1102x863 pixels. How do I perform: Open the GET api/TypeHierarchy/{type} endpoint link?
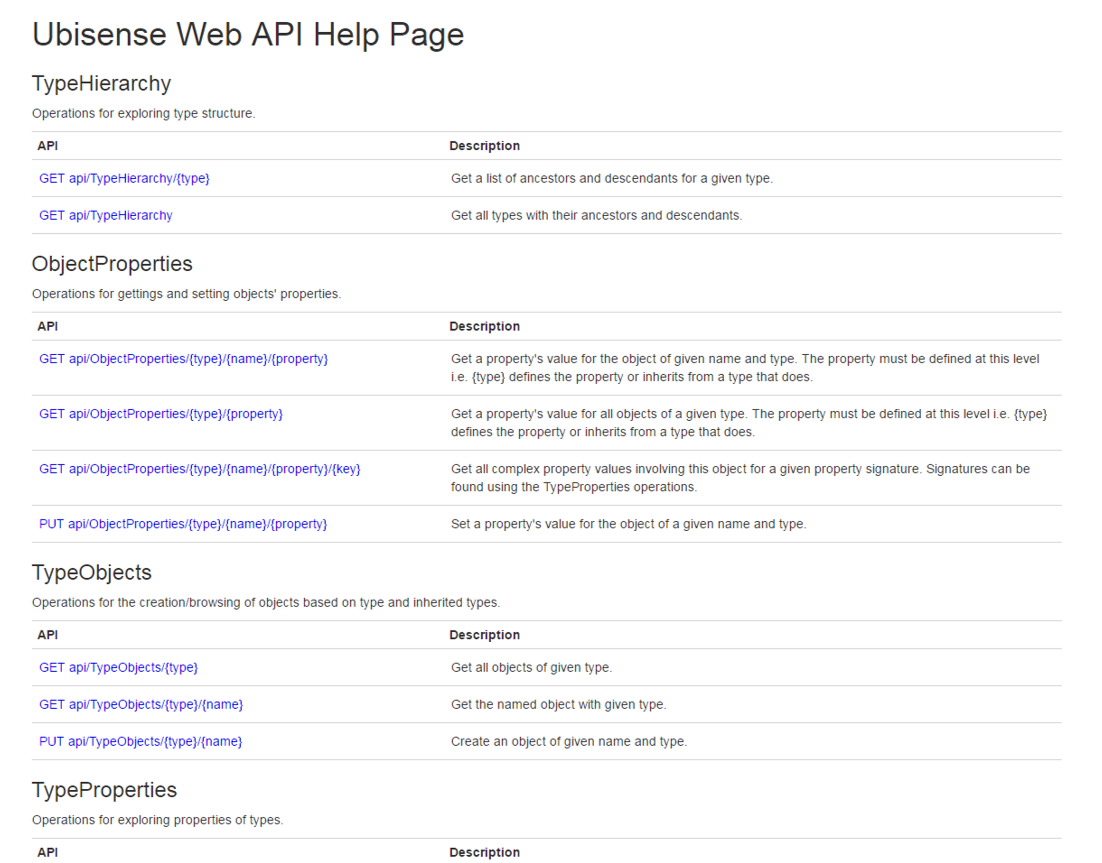point(124,177)
